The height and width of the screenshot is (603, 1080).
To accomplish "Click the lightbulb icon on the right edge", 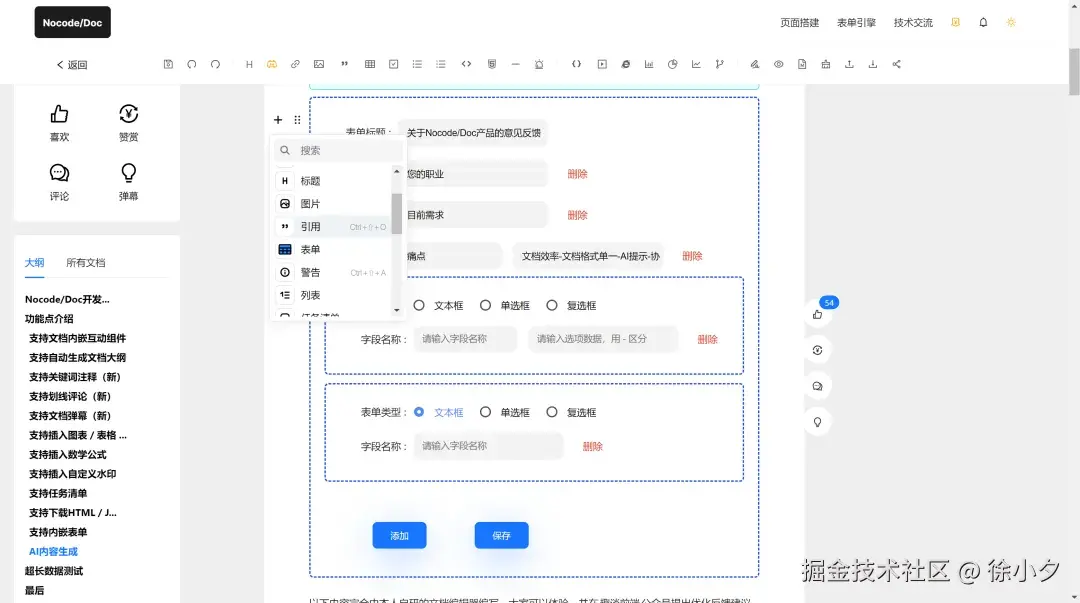I will pos(818,421).
